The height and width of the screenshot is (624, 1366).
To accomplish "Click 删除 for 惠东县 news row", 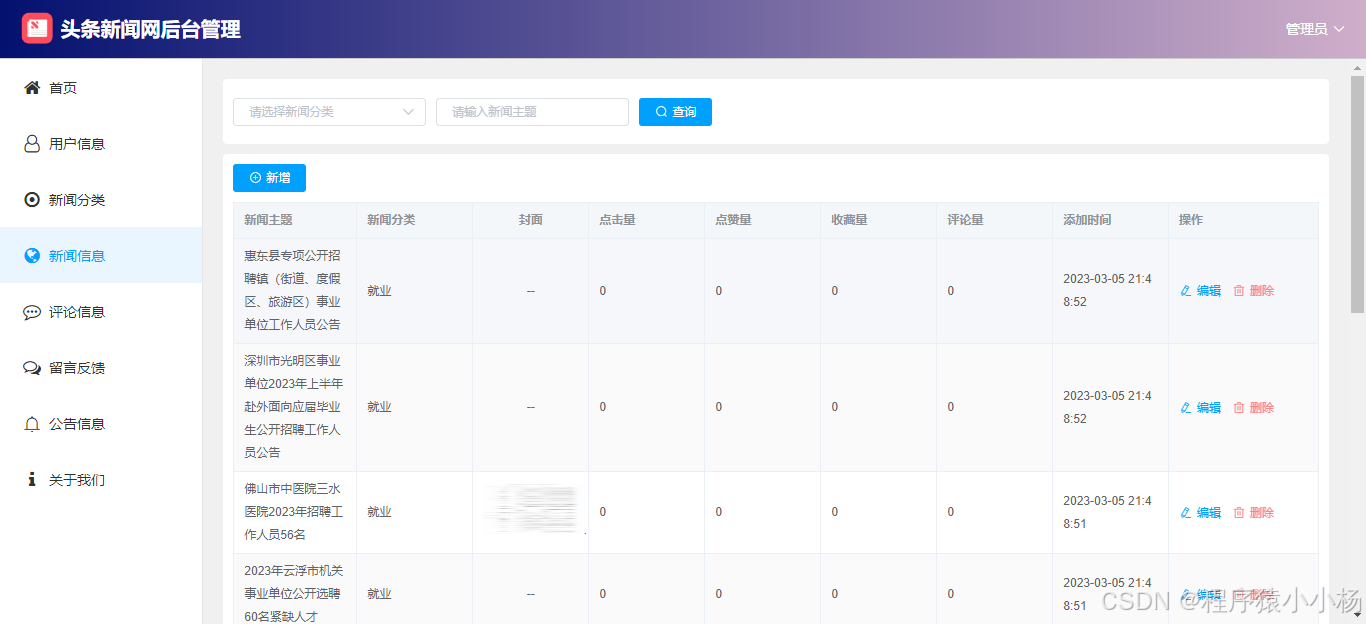I will pyautogui.click(x=1254, y=291).
